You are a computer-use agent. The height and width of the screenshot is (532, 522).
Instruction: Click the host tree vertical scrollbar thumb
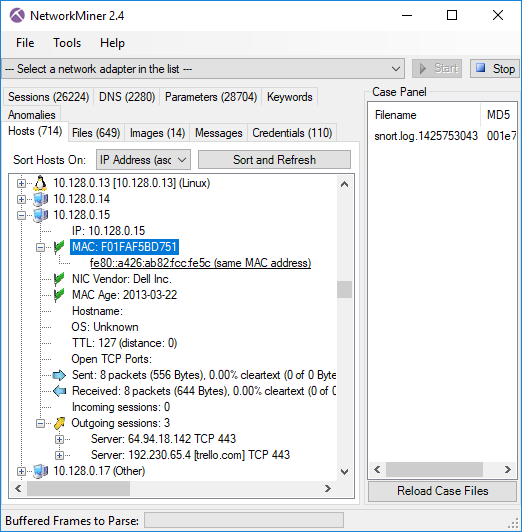point(344,289)
